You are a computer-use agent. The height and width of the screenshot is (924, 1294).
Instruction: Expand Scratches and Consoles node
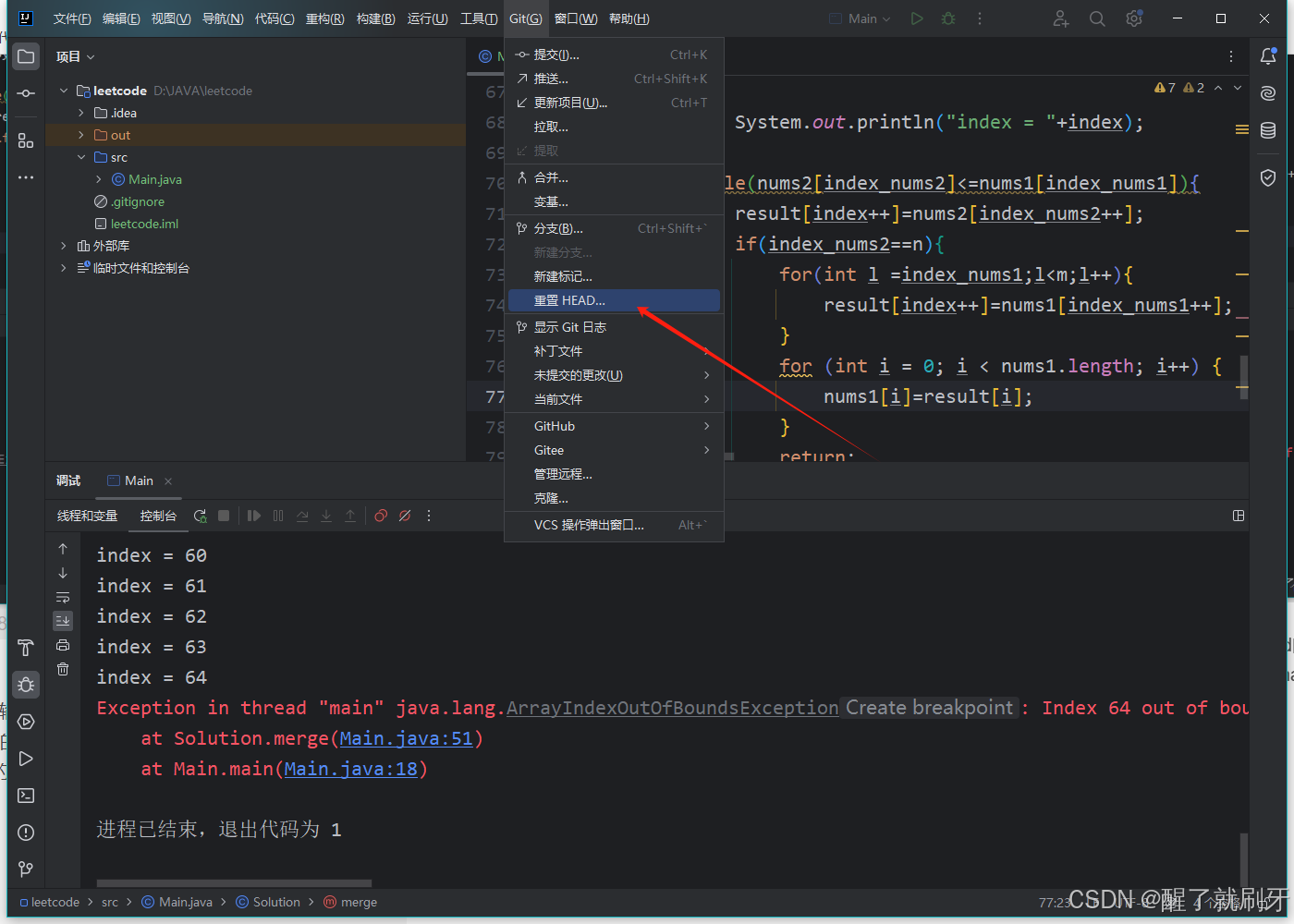(64, 268)
